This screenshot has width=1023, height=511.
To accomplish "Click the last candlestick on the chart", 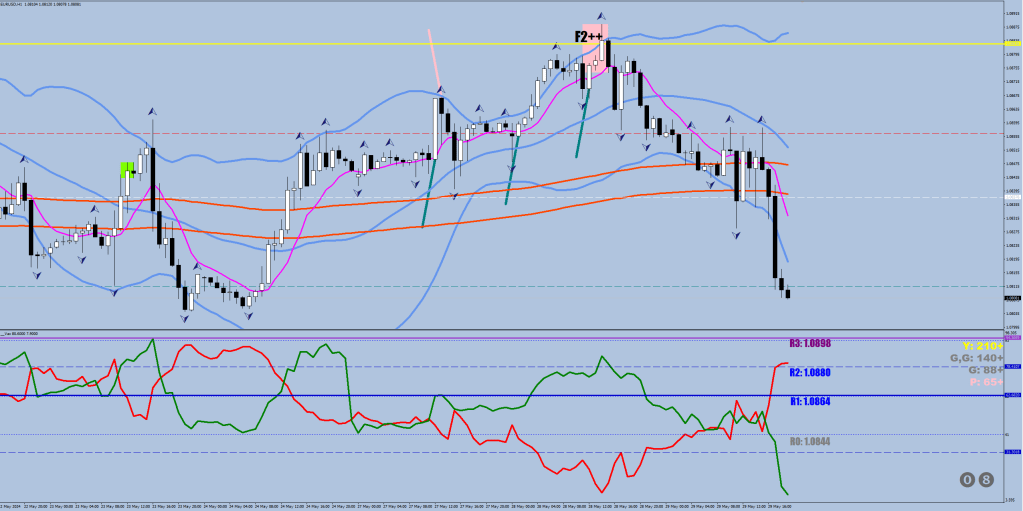I will pyautogui.click(x=788, y=293).
